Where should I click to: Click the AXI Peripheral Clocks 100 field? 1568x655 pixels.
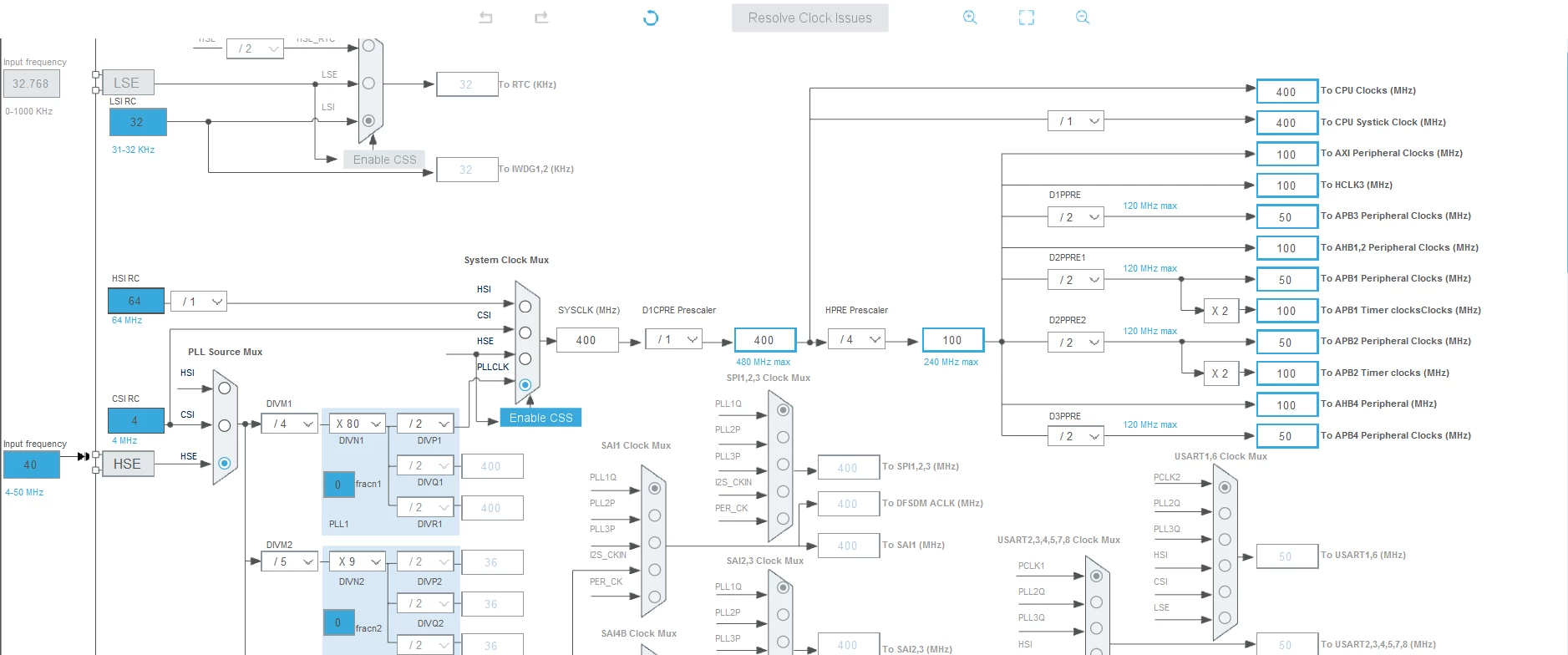1286,155
